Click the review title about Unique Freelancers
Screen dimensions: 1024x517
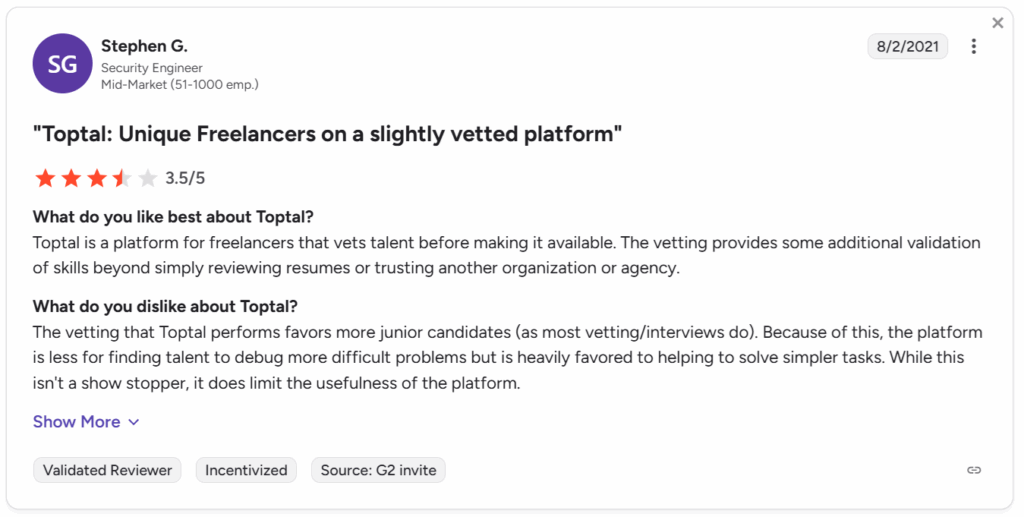click(327, 134)
